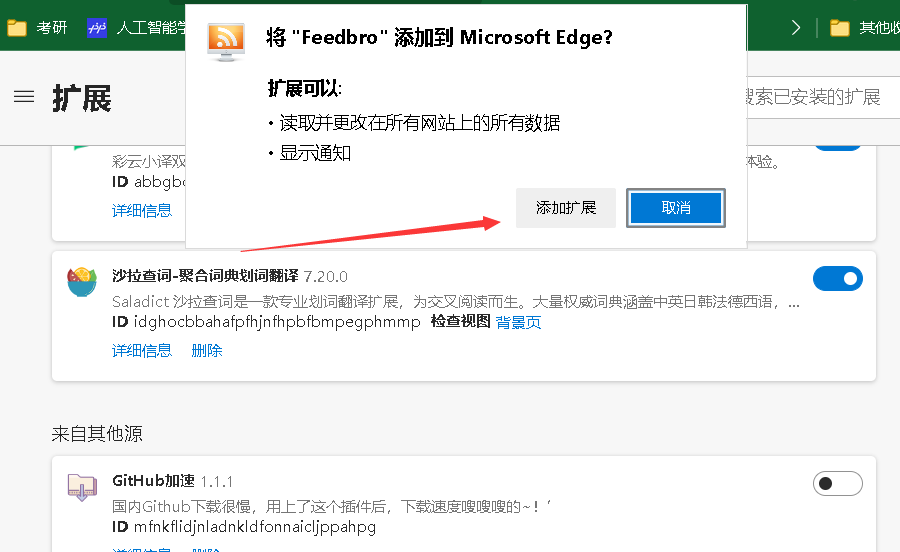Open 详细信息 for 沙拉查词
Image resolution: width=900 pixels, height=552 pixels.
[x=142, y=350]
